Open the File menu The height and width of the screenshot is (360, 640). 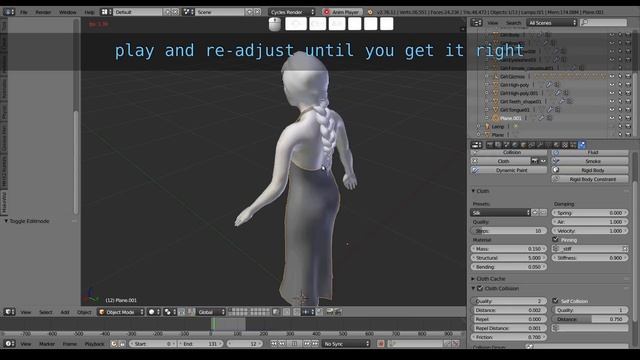click(x=24, y=12)
